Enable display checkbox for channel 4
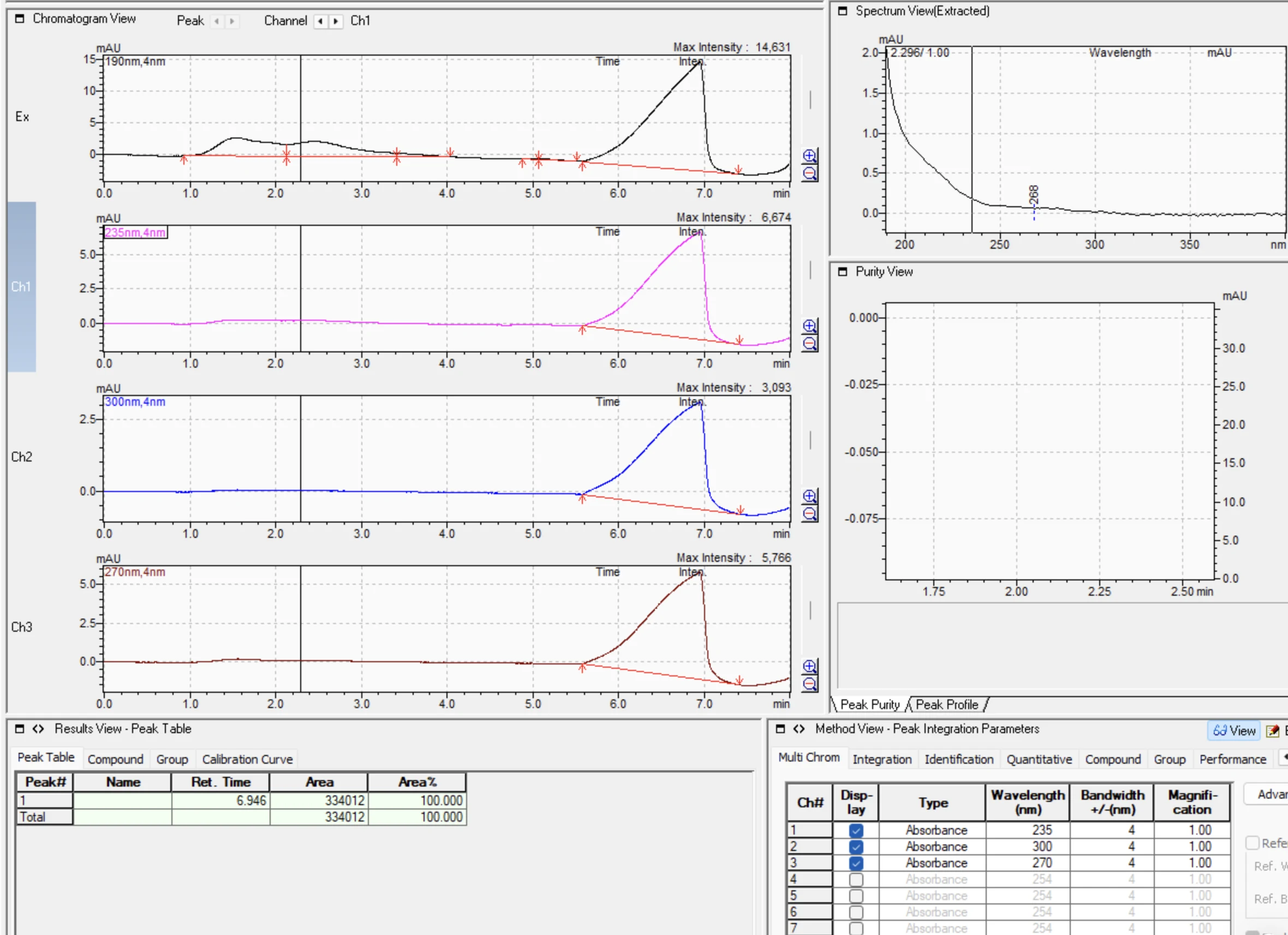The width and height of the screenshot is (1288, 935). [x=856, y=880]
